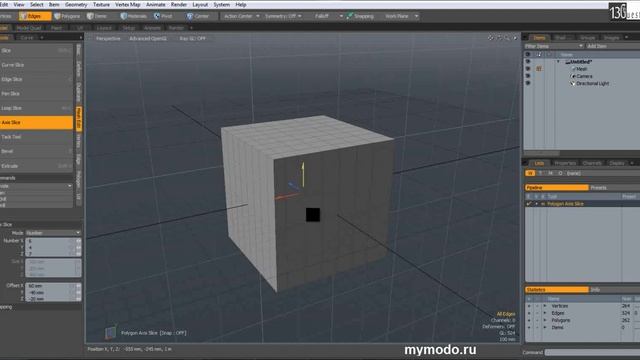
Task: Toggle visibility eye of Camera item
Action: point(528,76)
